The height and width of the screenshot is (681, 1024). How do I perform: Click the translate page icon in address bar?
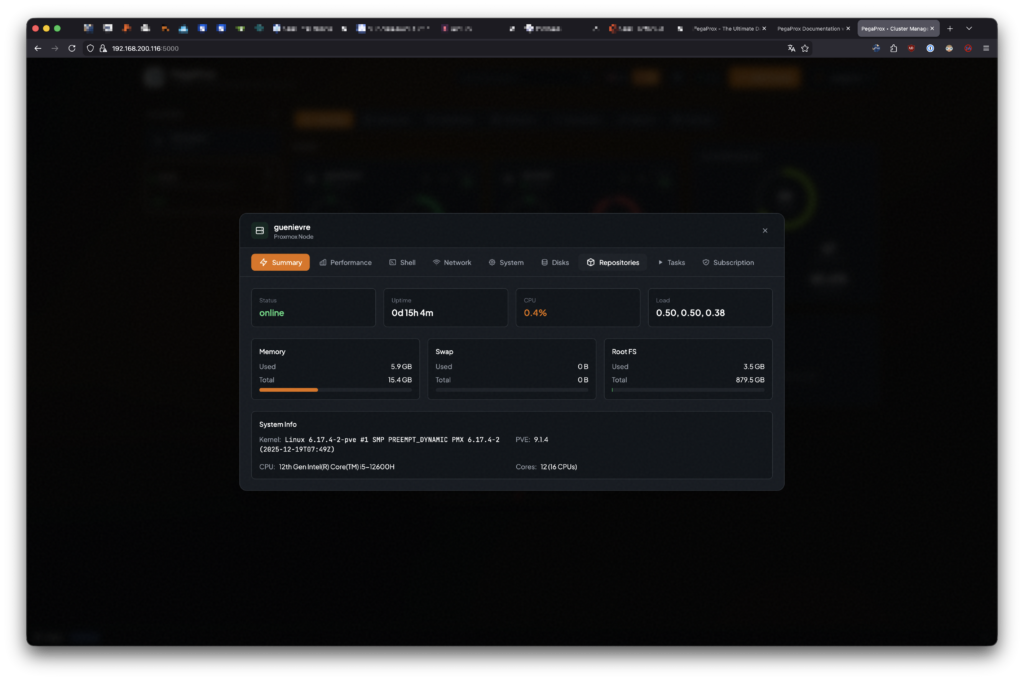coord(791,48)
